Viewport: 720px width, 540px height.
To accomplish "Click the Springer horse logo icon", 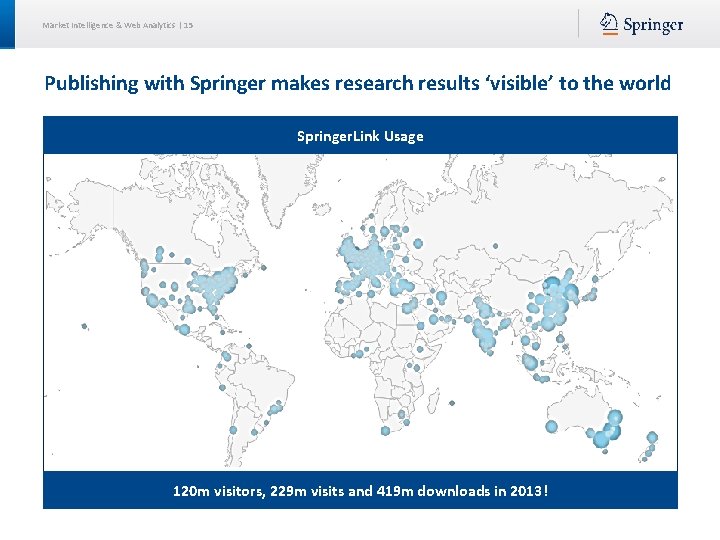I will [x=609, y=24].
